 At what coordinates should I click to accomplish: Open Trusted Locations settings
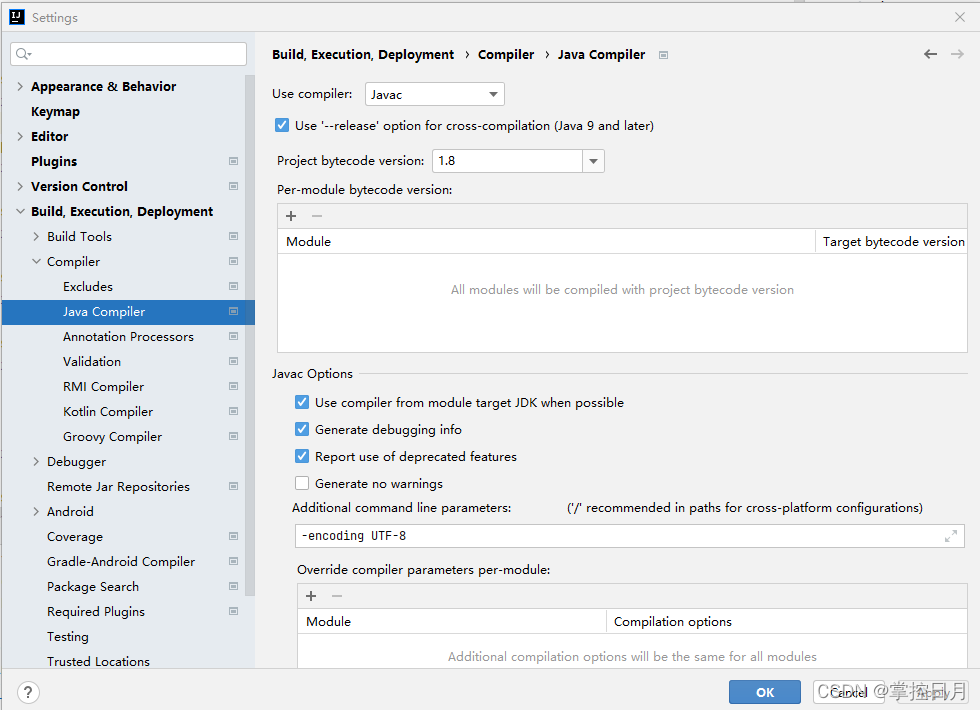pos(98,661)
